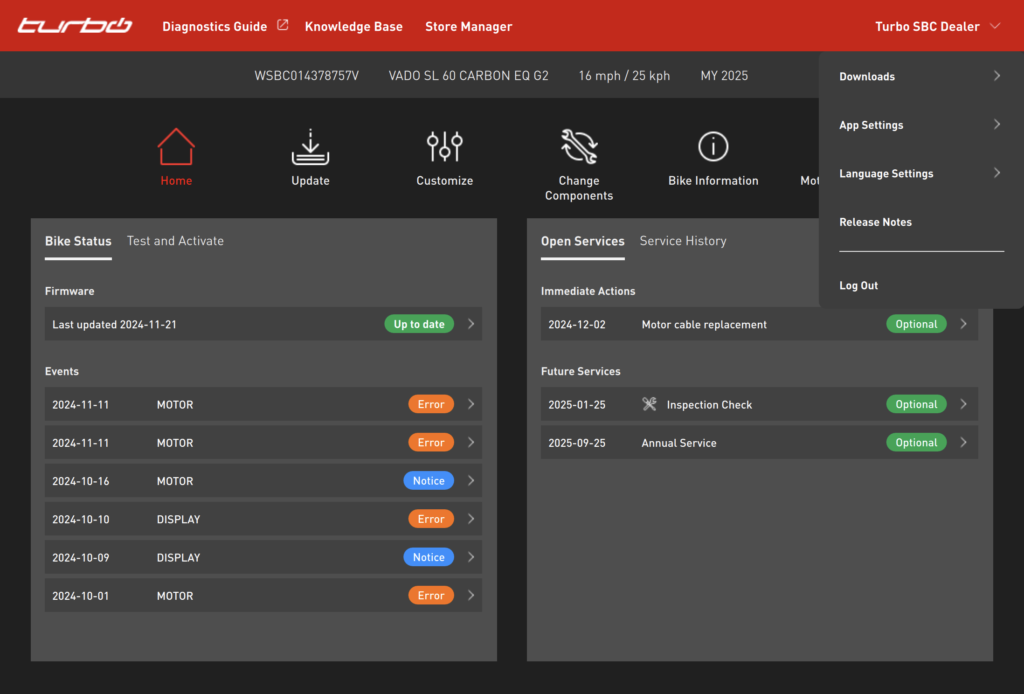
Task: Open the 2024-10-10 DISPLAY error event
Action: [x=263, y=520]
